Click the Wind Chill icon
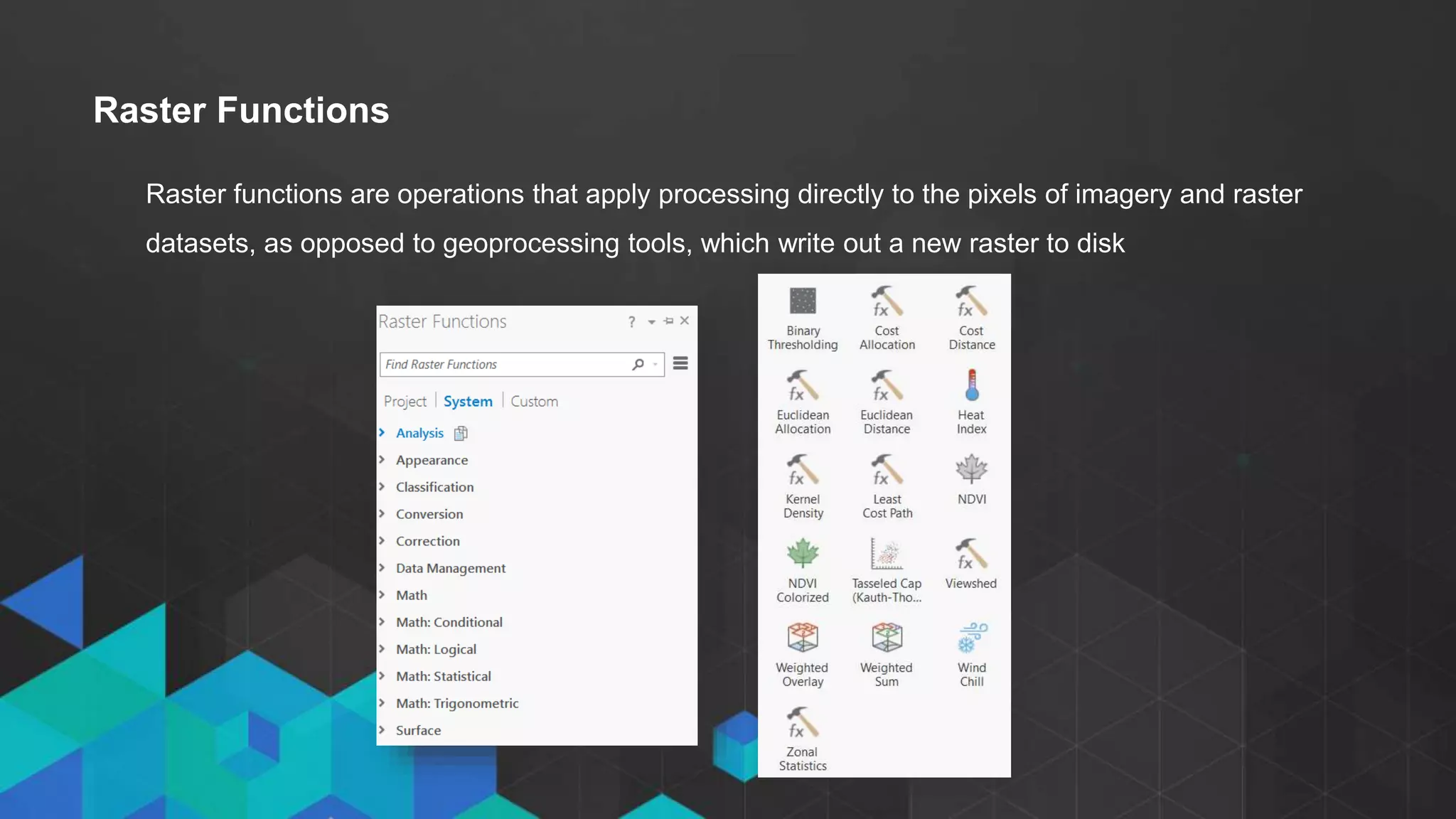 click(x=972, y=638)
